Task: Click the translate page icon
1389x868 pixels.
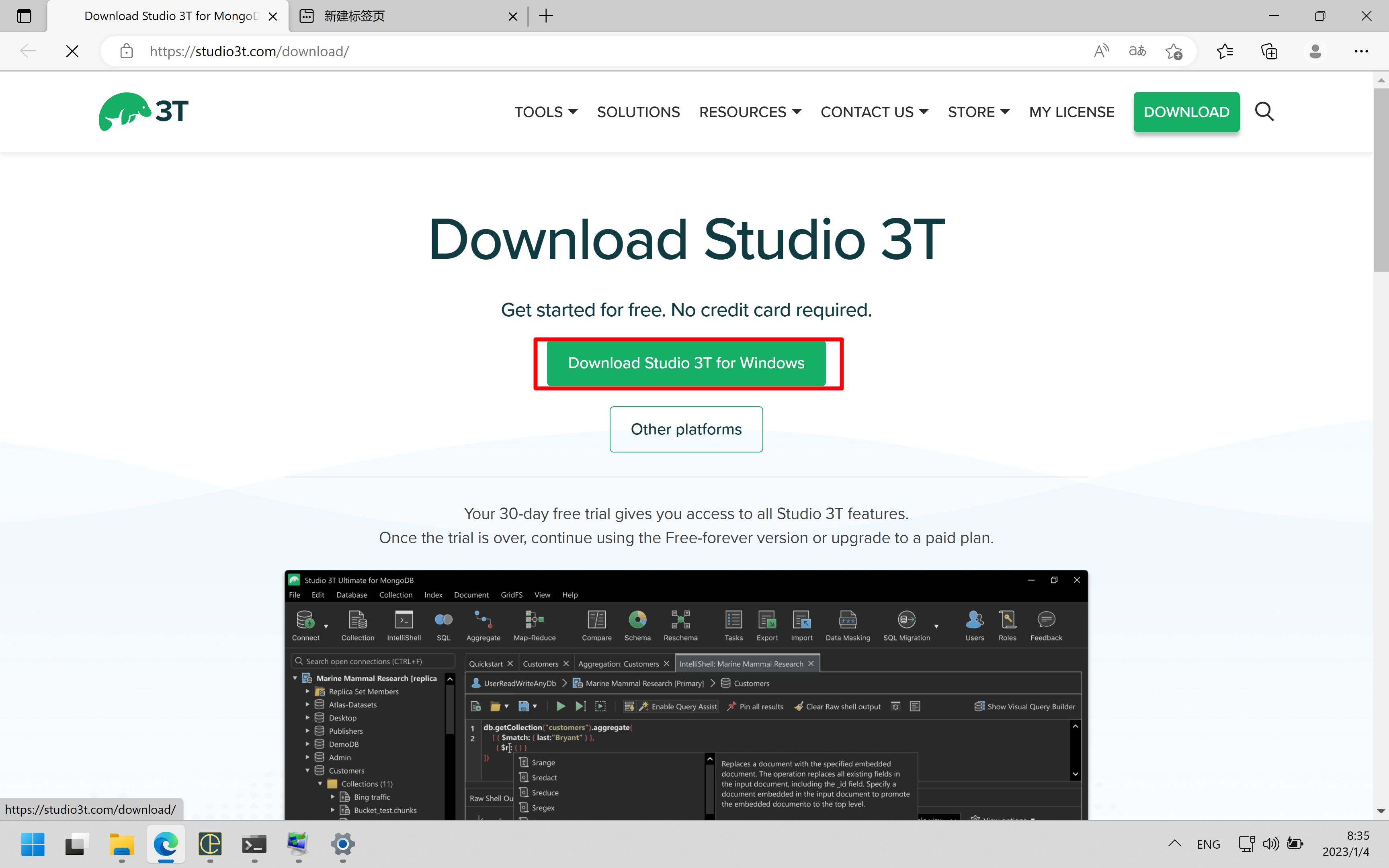Action: pos(1137,51)
